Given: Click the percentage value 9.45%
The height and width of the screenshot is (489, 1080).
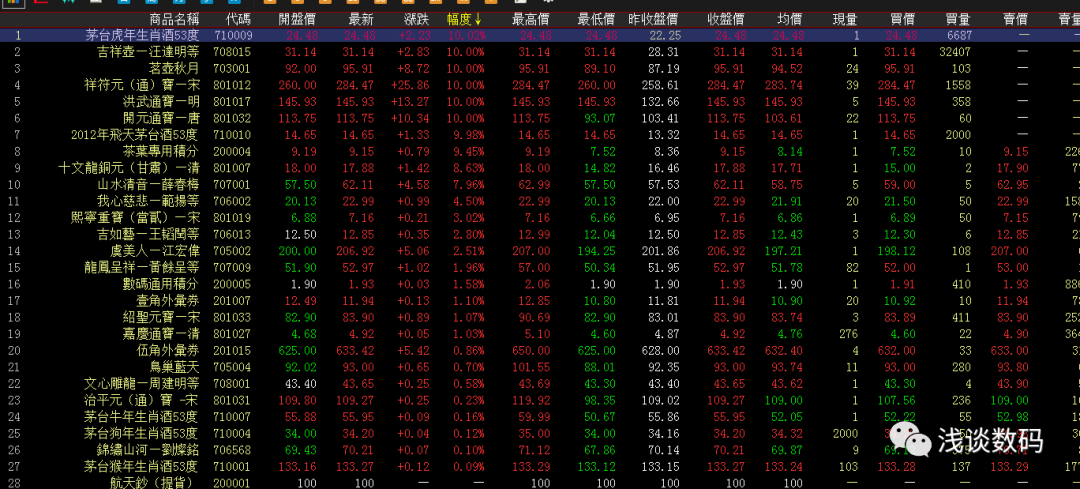Looking at the screenshot, I should coord(468,152).
